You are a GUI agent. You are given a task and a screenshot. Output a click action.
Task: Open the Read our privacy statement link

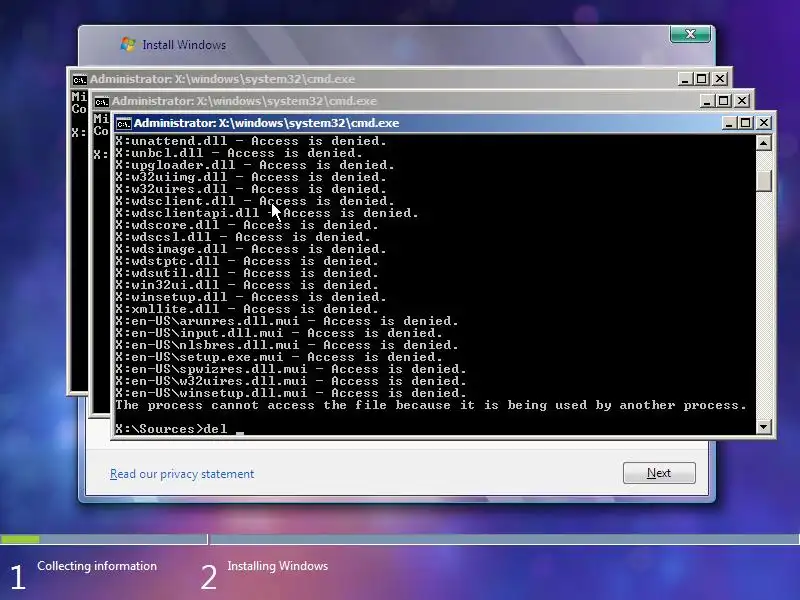pos(182,474)
